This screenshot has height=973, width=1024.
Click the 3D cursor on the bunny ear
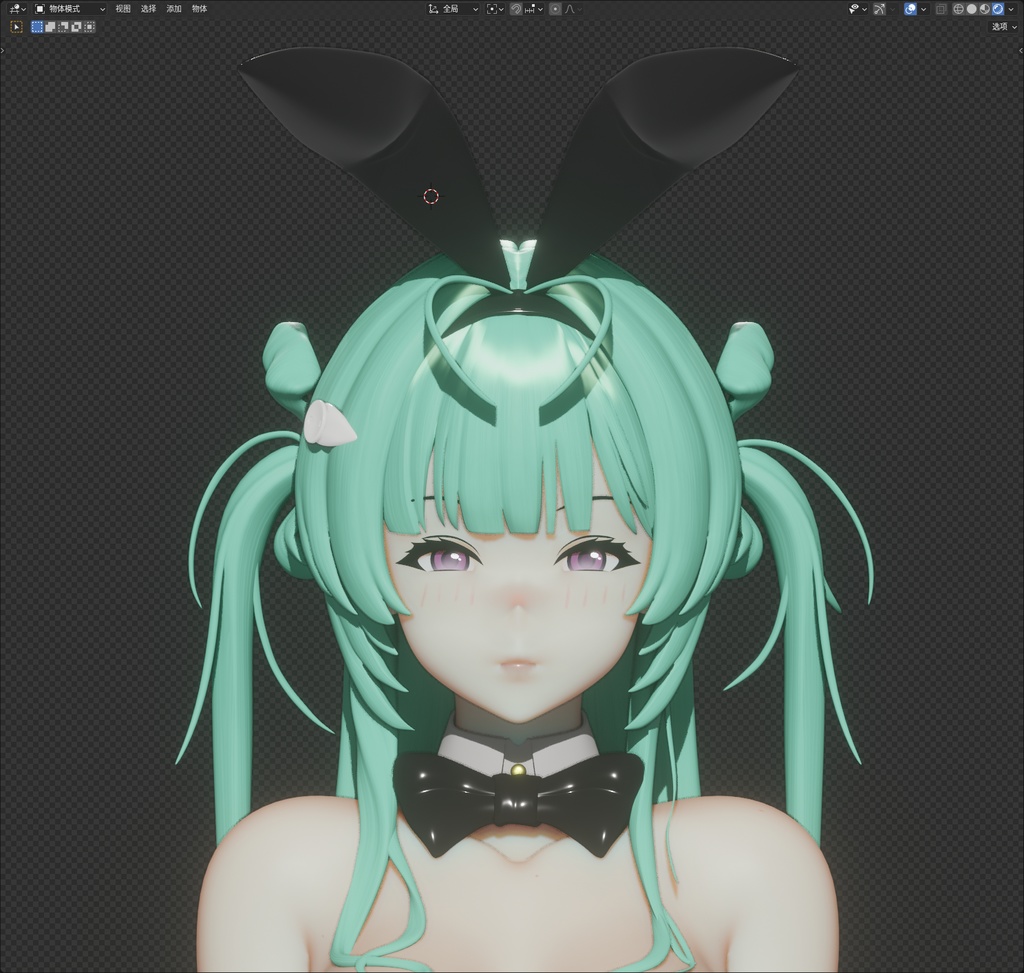tap(430, 195)
